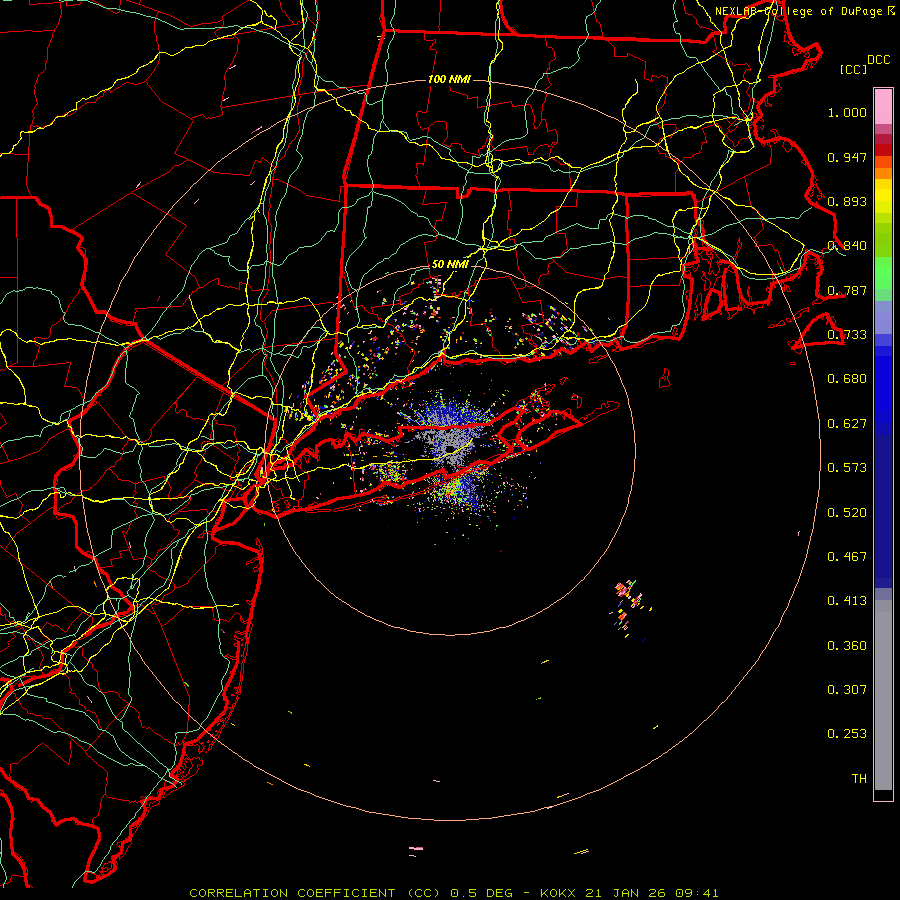Select the "DCC" label above the color scale
Viewport: 900px width, 900px height.
point(878,60)
